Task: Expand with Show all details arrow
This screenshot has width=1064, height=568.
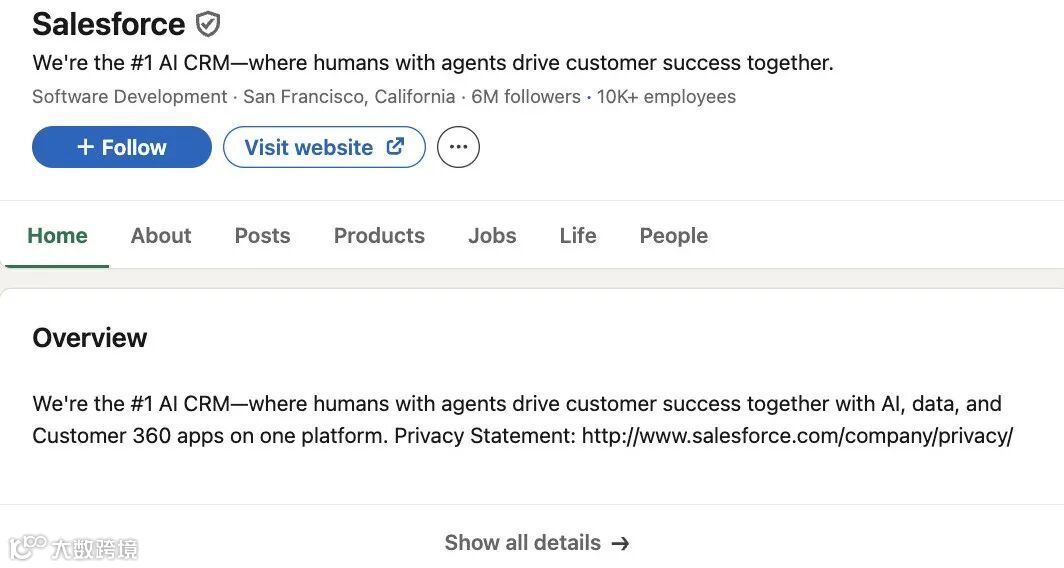Action: pos(537,543)
